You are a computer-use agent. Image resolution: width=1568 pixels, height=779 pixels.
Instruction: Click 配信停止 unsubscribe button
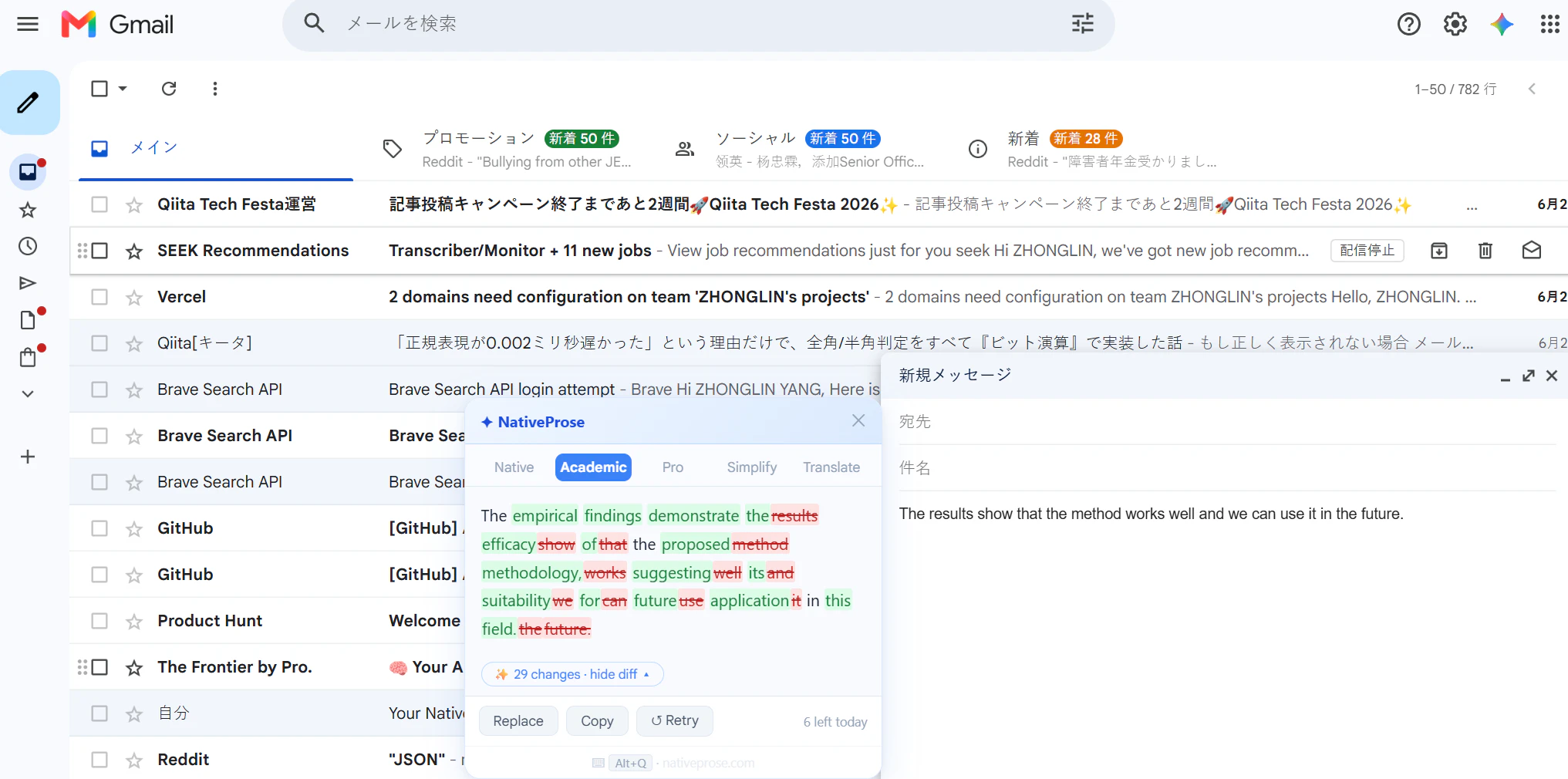pos(1367,251)
